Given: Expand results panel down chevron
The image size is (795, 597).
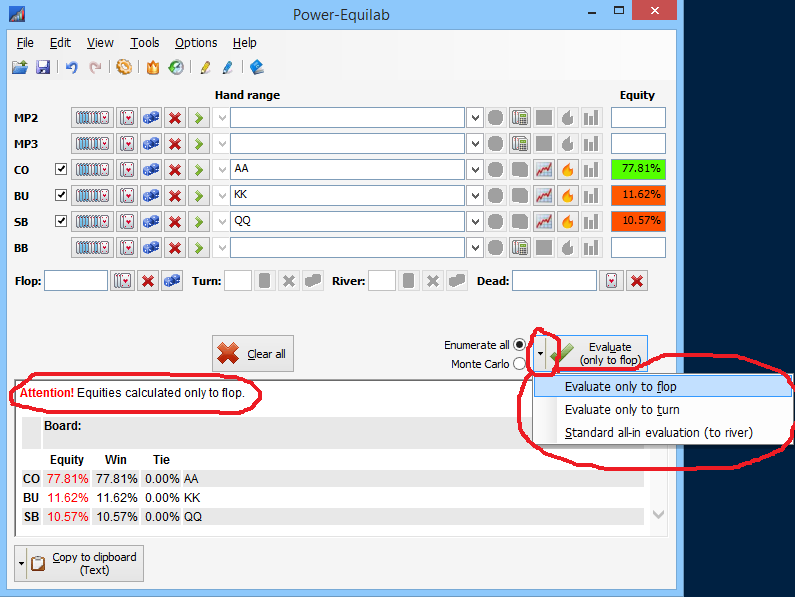Looking at the screenshot, I should [658, 515].
